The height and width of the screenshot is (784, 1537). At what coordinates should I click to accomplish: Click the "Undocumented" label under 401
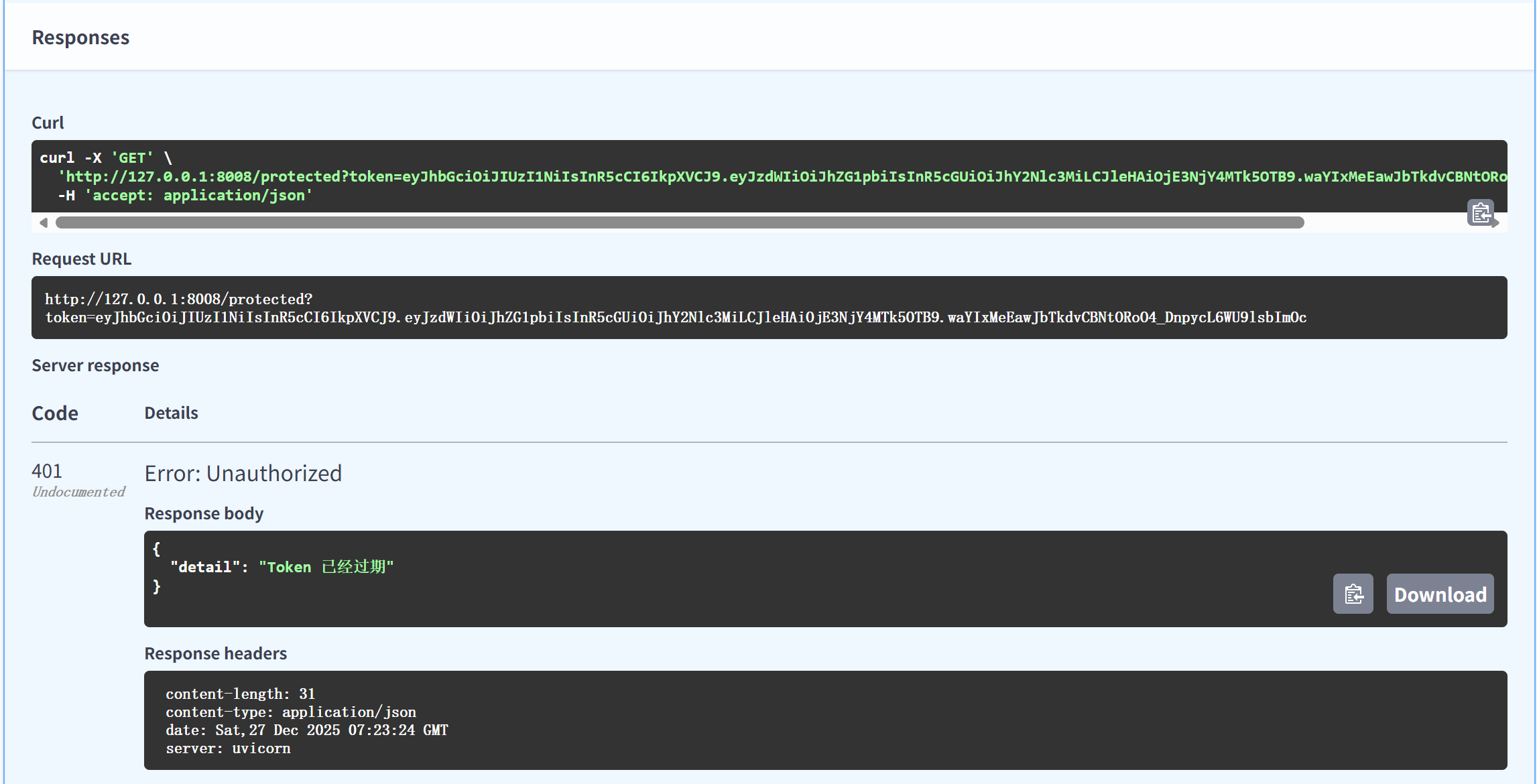point(78,492)
